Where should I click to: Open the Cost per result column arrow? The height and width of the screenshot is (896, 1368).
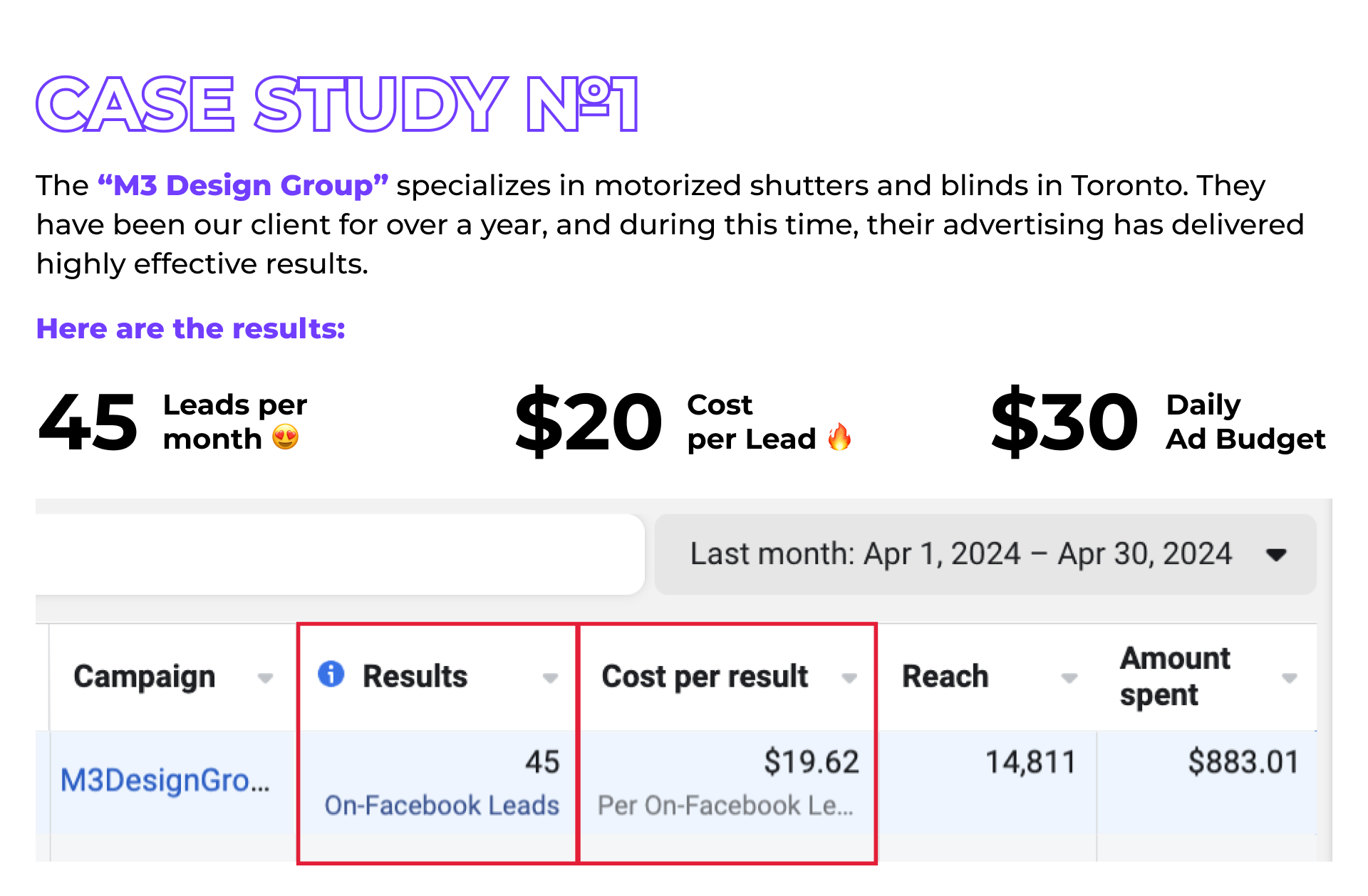pos(849,678)
